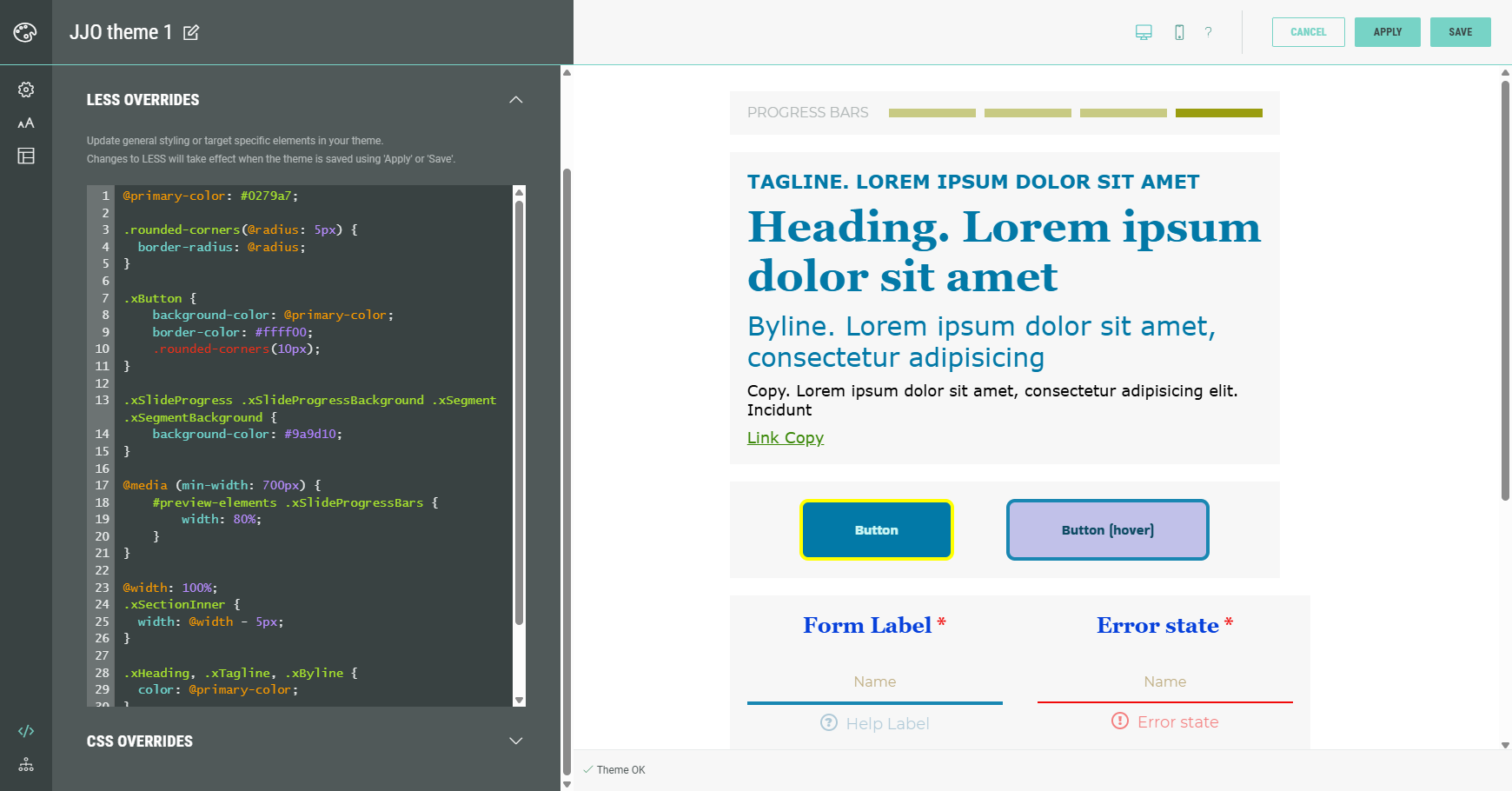Save the theme

1460,32
